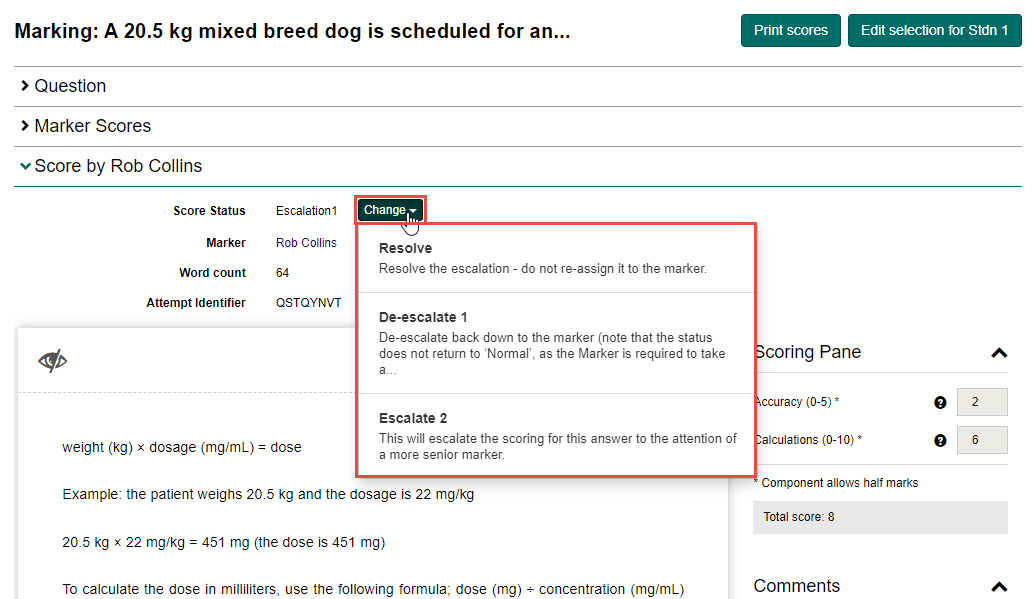Click the help icon beside Accuracy

click(940, 402)
